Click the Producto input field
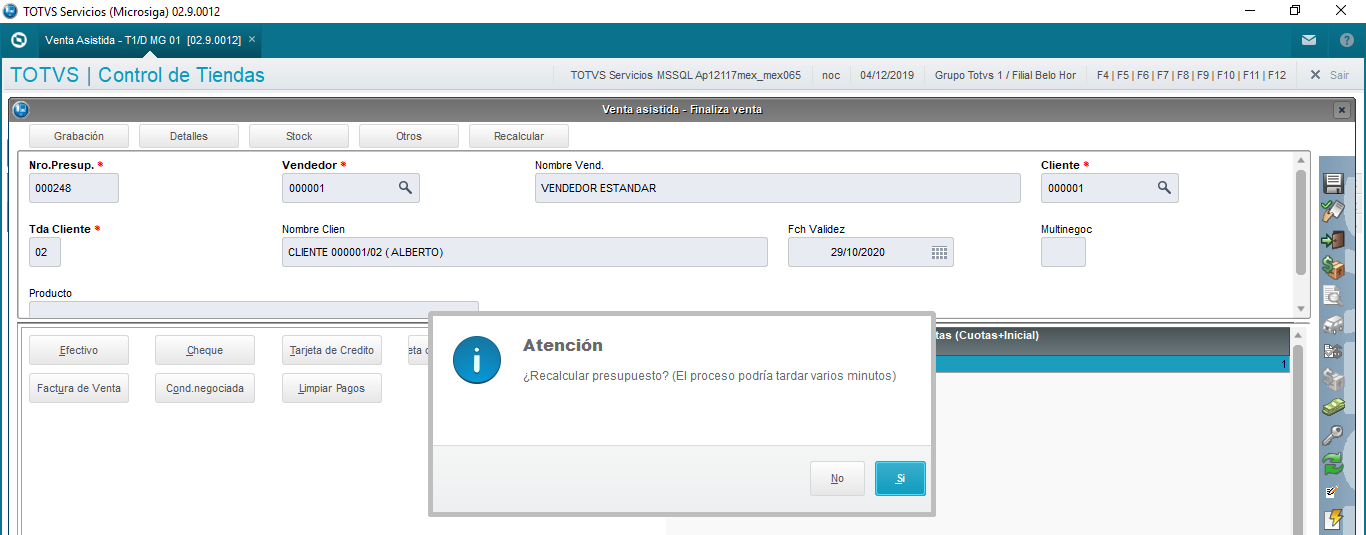1366x535 pixels. pos(254,309)
